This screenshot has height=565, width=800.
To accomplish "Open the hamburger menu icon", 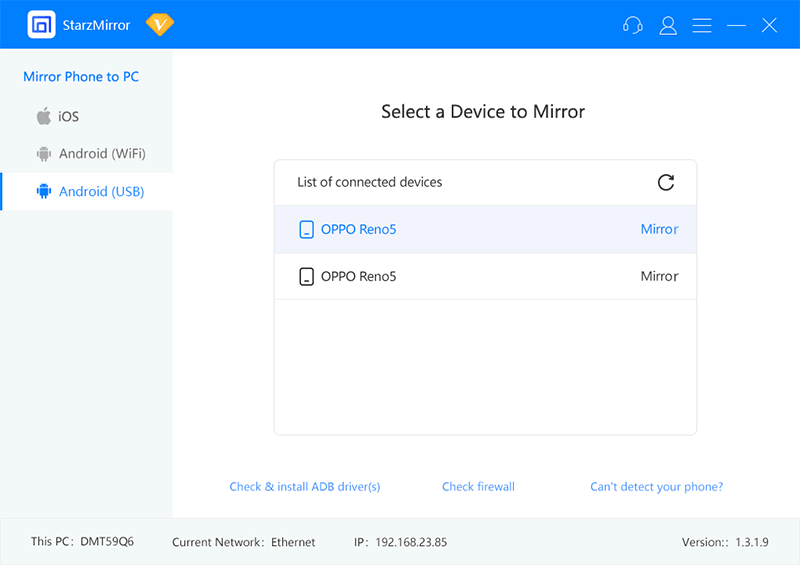I will click(702, 25).
